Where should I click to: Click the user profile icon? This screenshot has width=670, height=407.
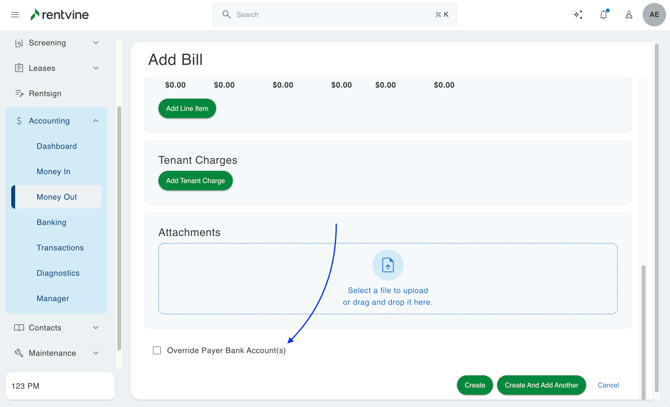coord(629,15)
